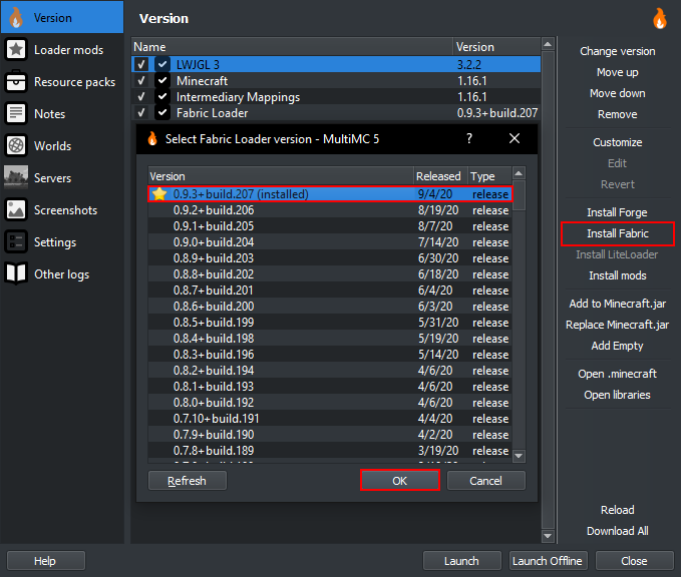Screen dimensions: 681x577
Task: Select version 0.9.2+build.206
Action: [x=330, y=210]
